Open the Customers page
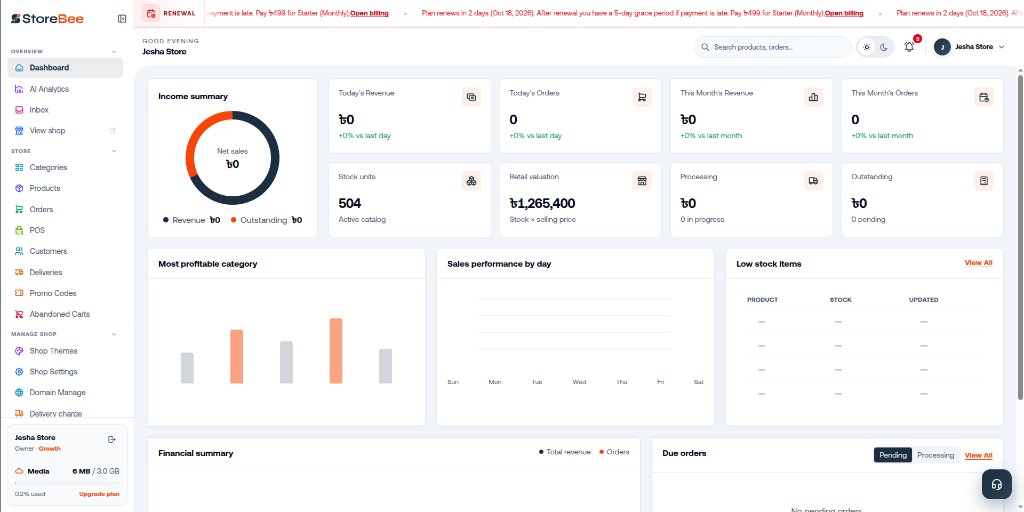The width and height of the screenshot is (1024, 512). click(x=65, y=251)
